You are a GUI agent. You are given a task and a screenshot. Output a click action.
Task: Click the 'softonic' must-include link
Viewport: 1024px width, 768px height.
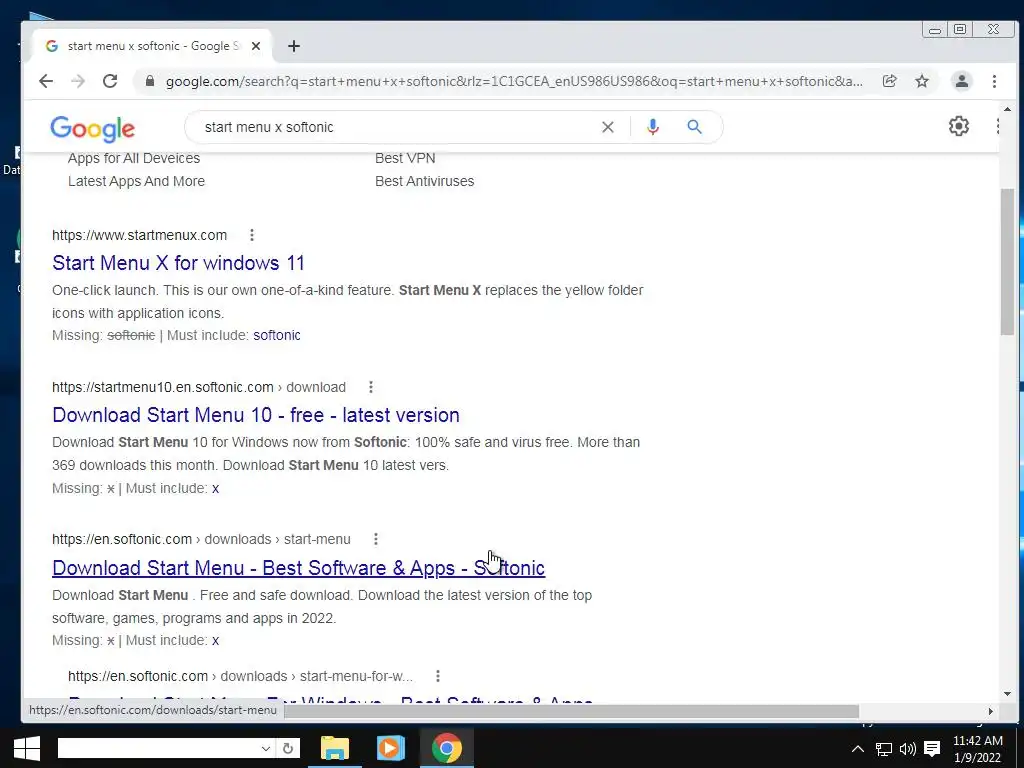pos(277,335)
